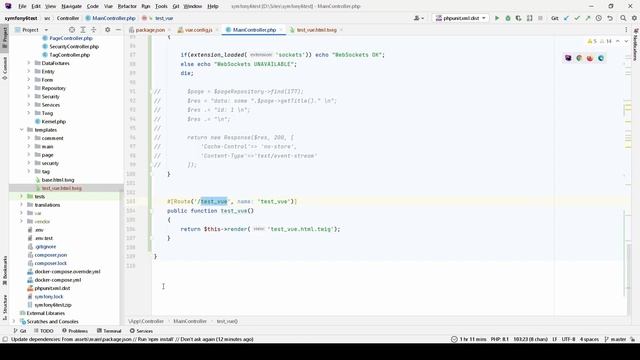Open Project panel options gear
640x360 pixels.
click(107, 30)
